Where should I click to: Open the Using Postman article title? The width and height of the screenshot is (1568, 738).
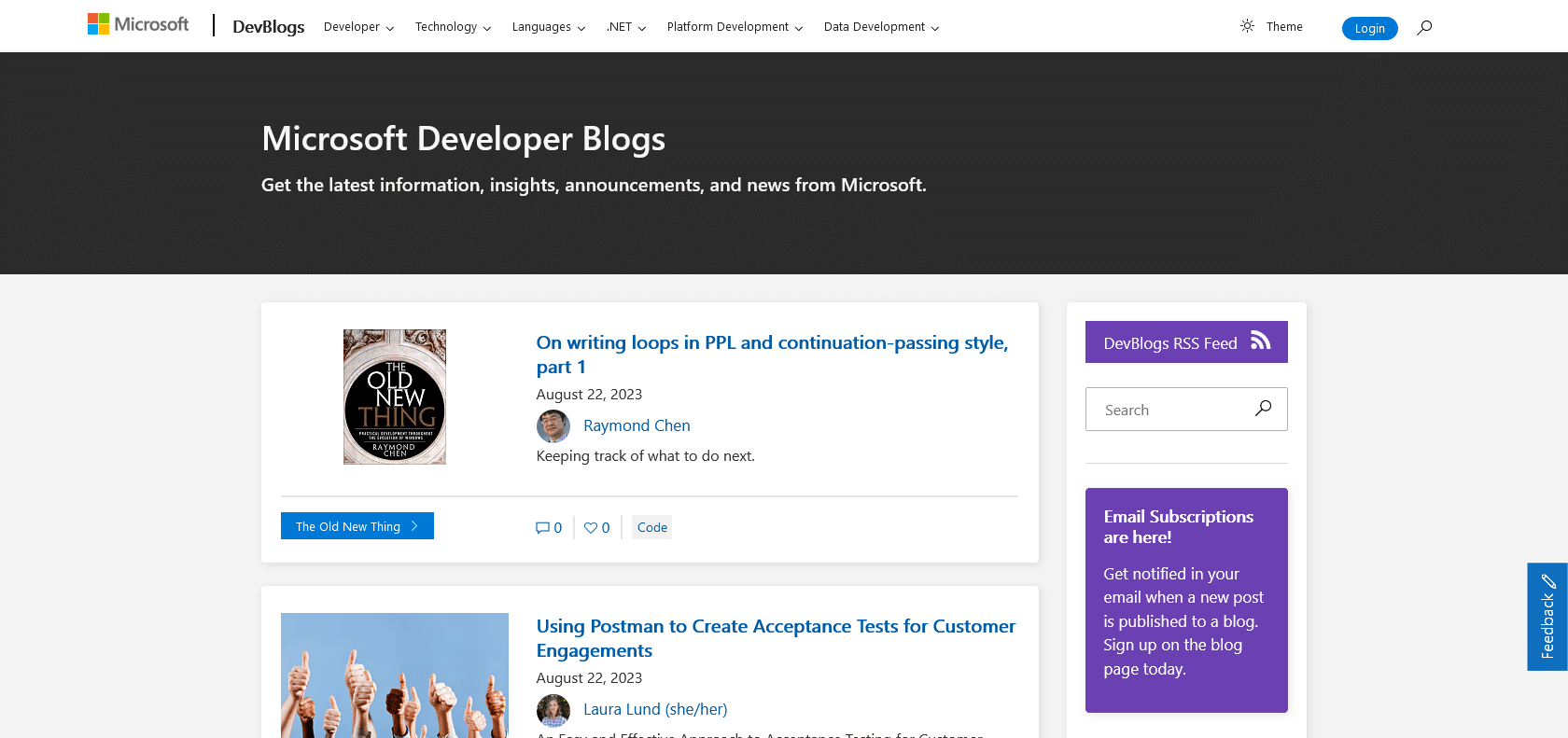(776, 638)
